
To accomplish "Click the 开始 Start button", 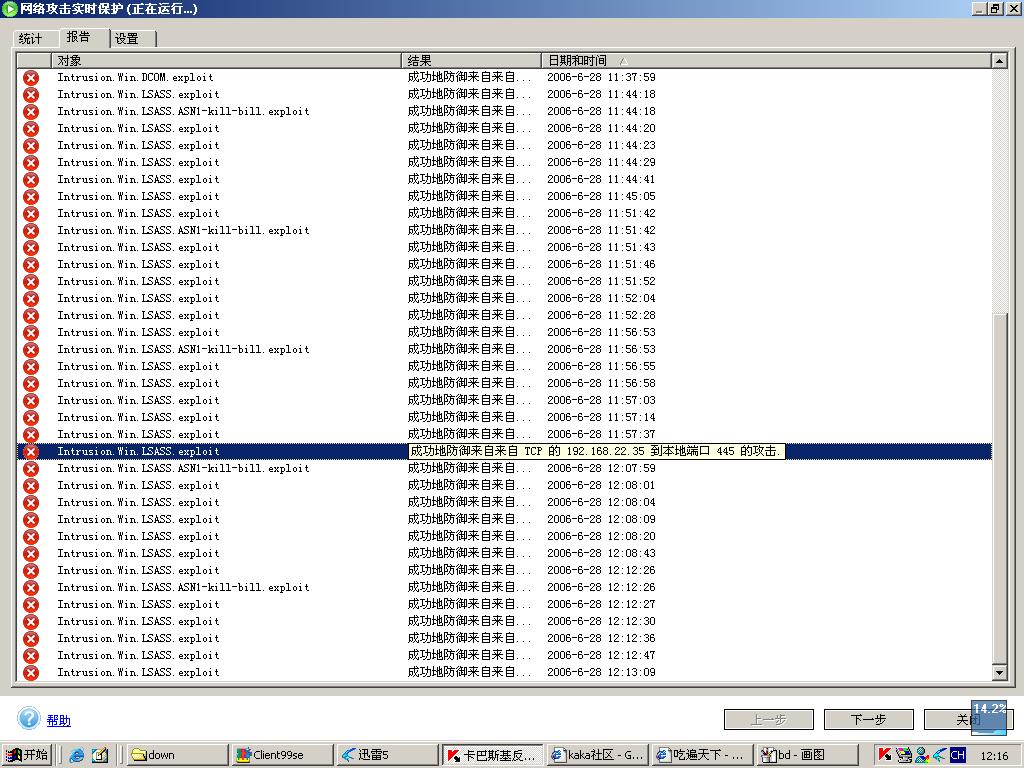I will tap(27, 755).
